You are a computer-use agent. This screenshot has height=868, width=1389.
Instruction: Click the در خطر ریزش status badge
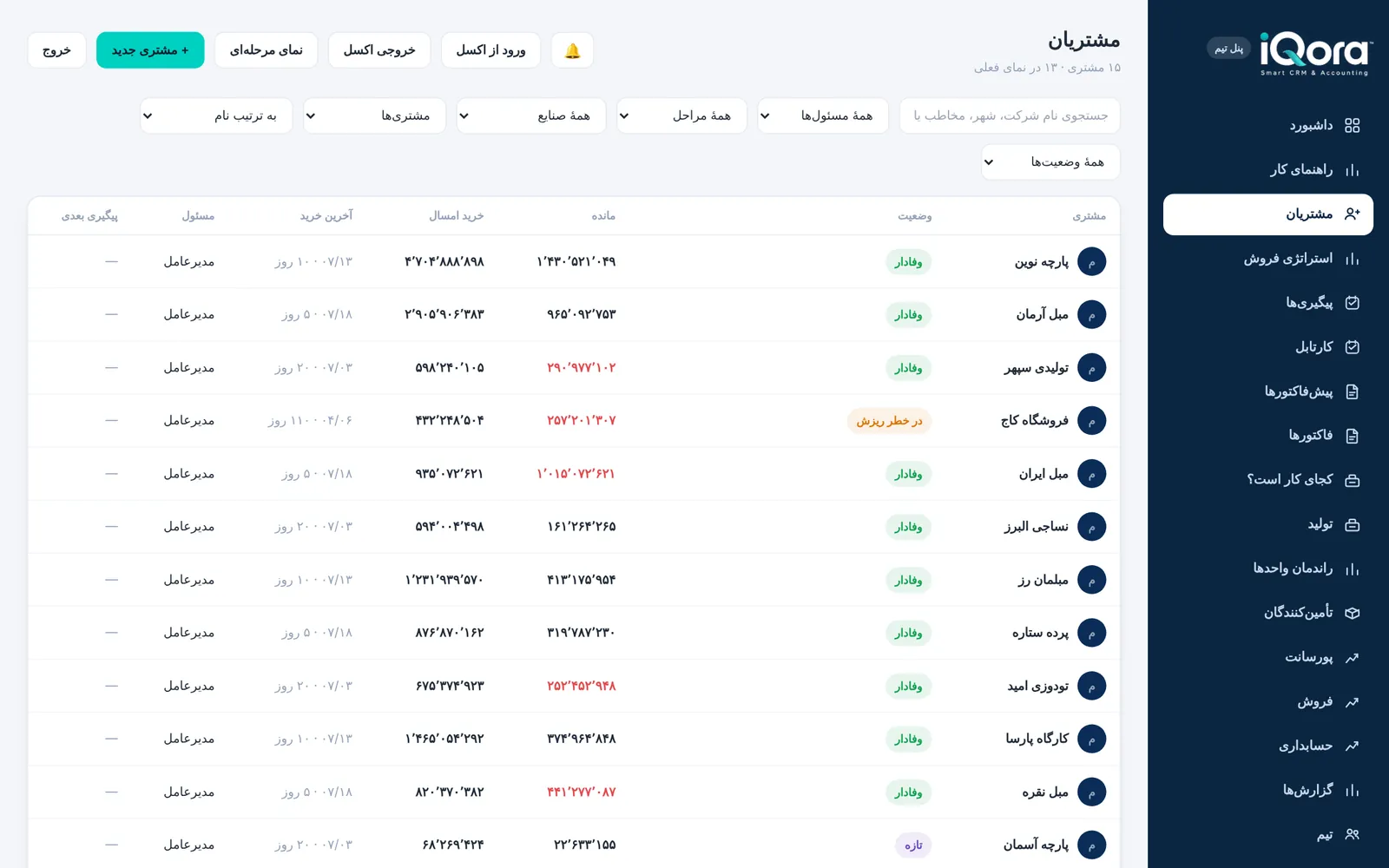pos(889,421)
